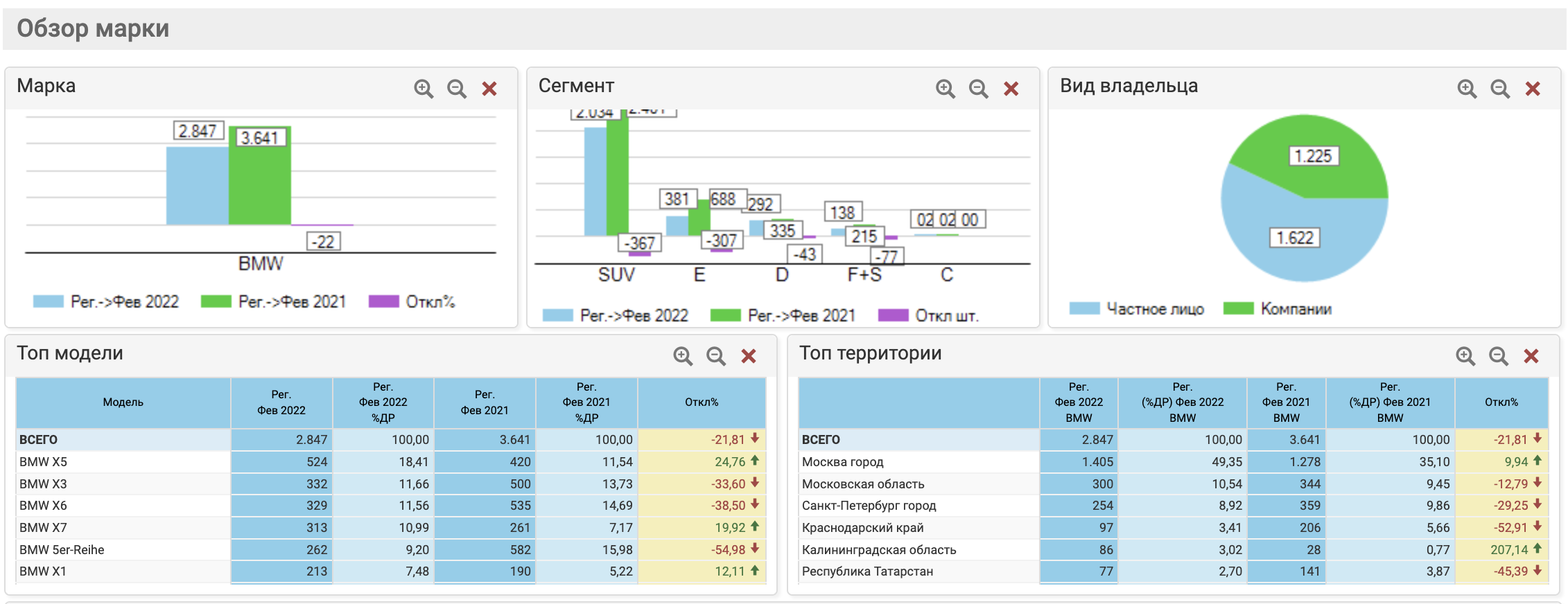The height and width of the screenshot is (604, 1568).
Task: Zoom out on the Марка chart panel
Action: pyautogui.click(x=456, y=89)
